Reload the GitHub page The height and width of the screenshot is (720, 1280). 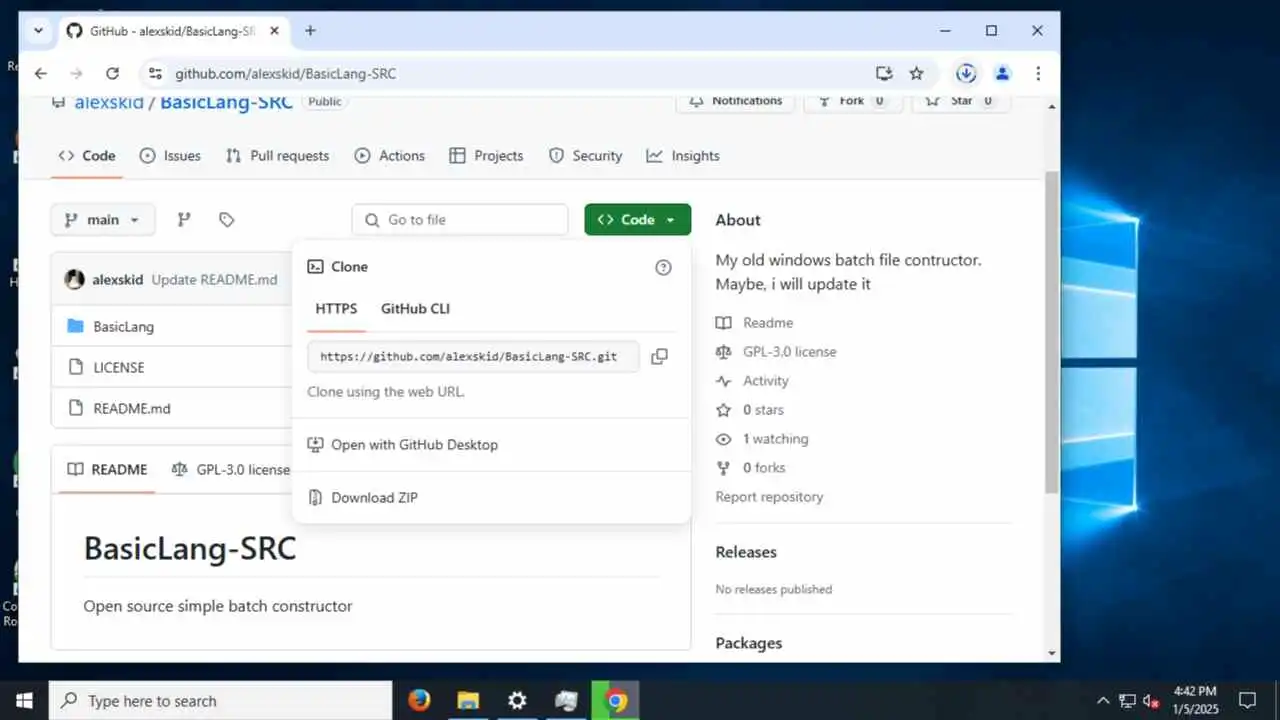113,73
